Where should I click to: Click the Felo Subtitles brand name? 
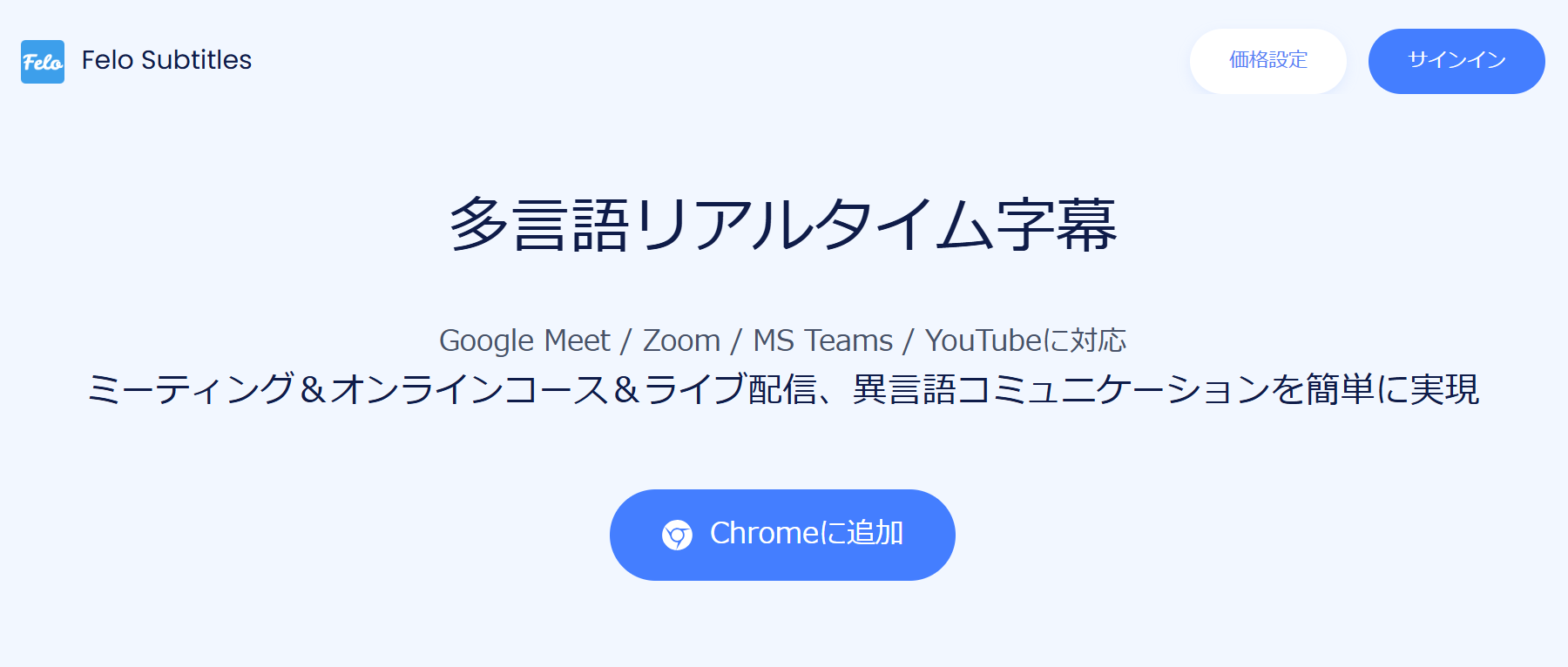tap(166, 60)
